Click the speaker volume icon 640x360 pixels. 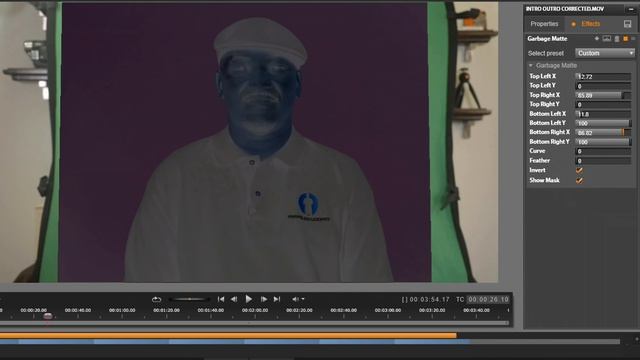[x=295, y=299]
